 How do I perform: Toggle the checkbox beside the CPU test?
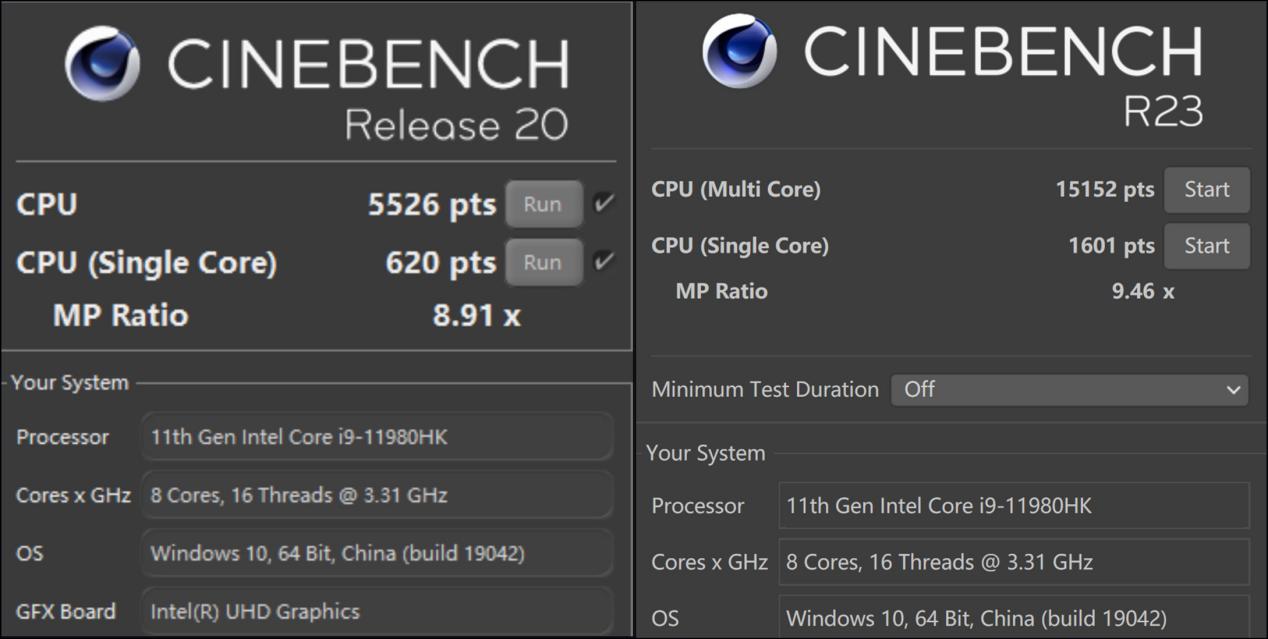pyautogui.click(x=603, y=203)
